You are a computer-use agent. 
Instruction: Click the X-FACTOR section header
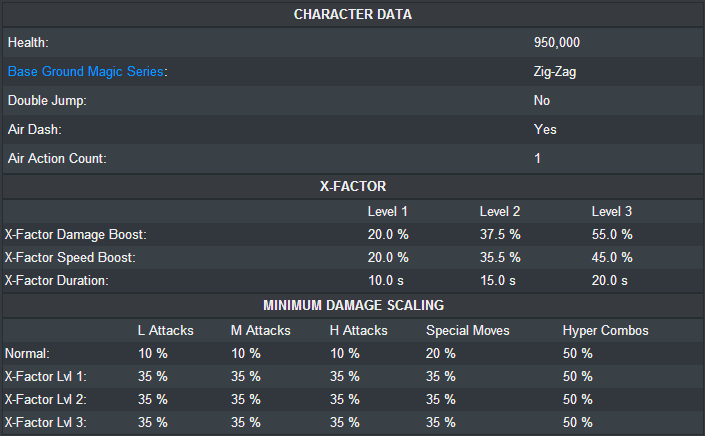pos(352,186)
